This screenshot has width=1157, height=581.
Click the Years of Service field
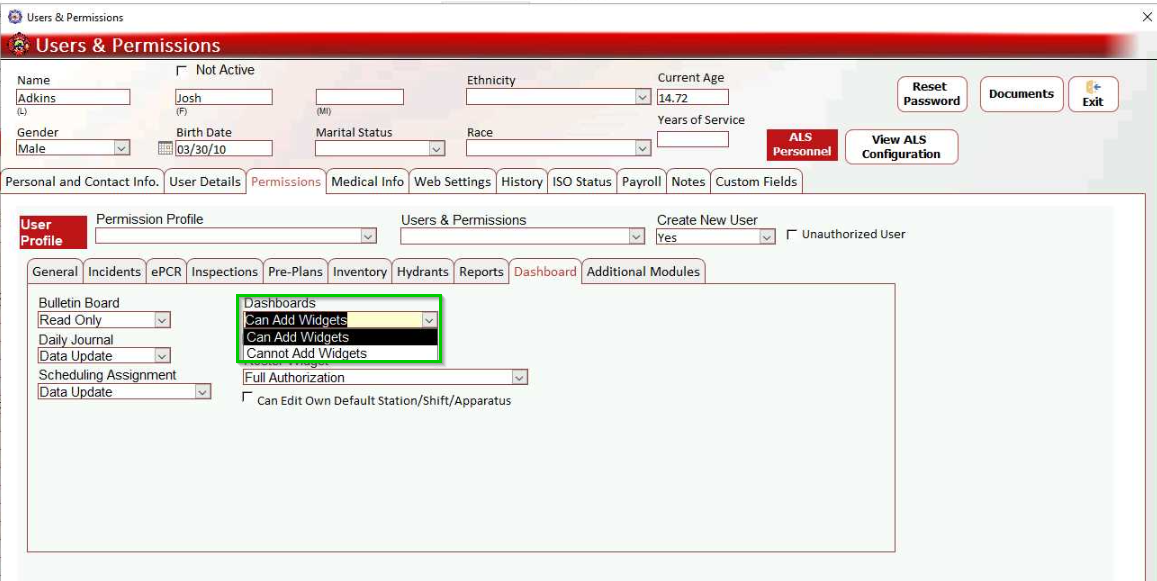pyautogui.click(x=692, y=140)
